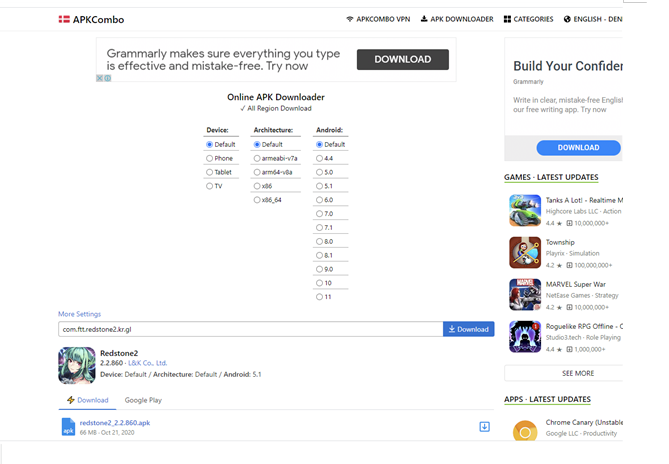Select Android 5.1 version
The height and width of the screenshot is (464, 669).
pos(319,186)
